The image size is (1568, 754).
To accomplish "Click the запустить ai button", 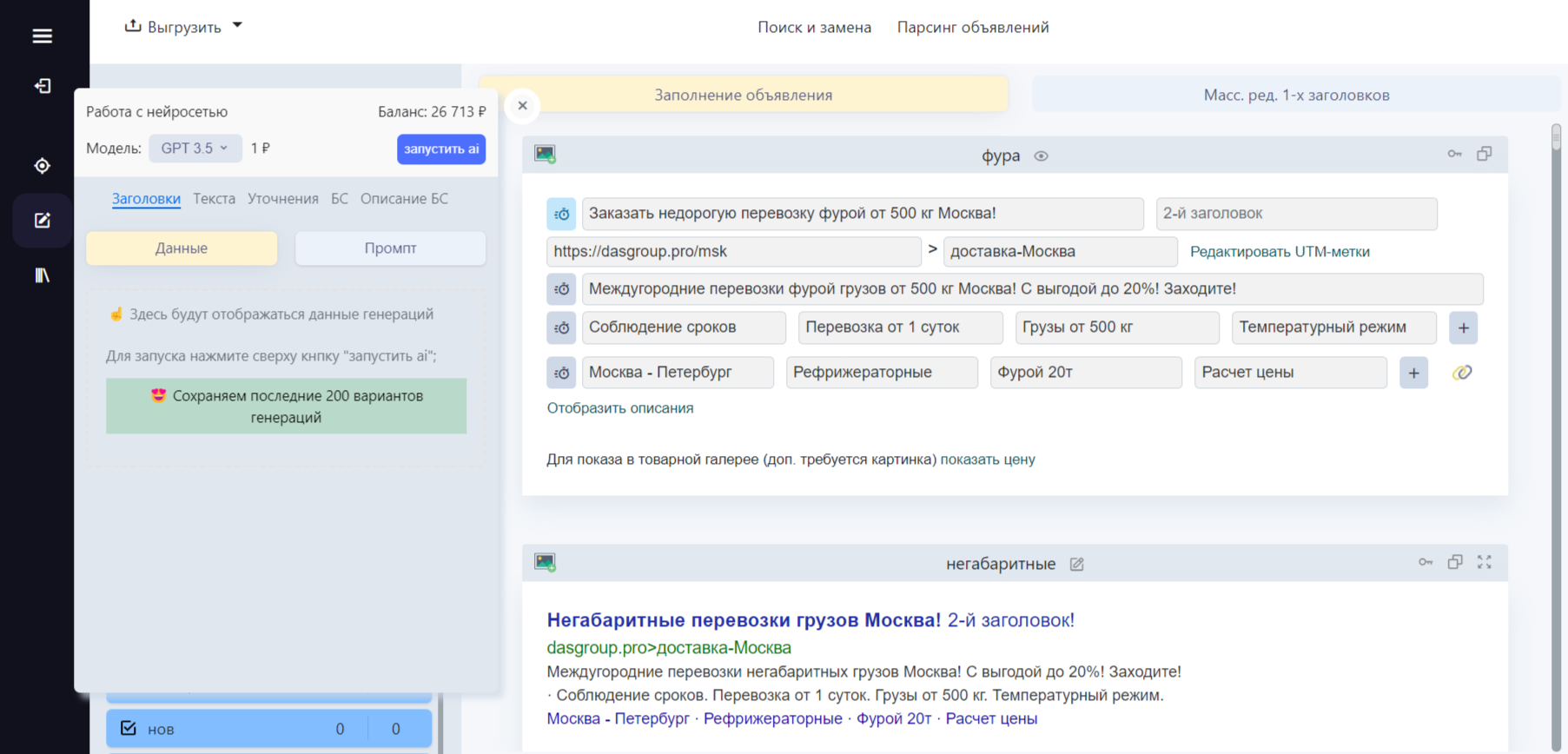I will click(441, 149).
